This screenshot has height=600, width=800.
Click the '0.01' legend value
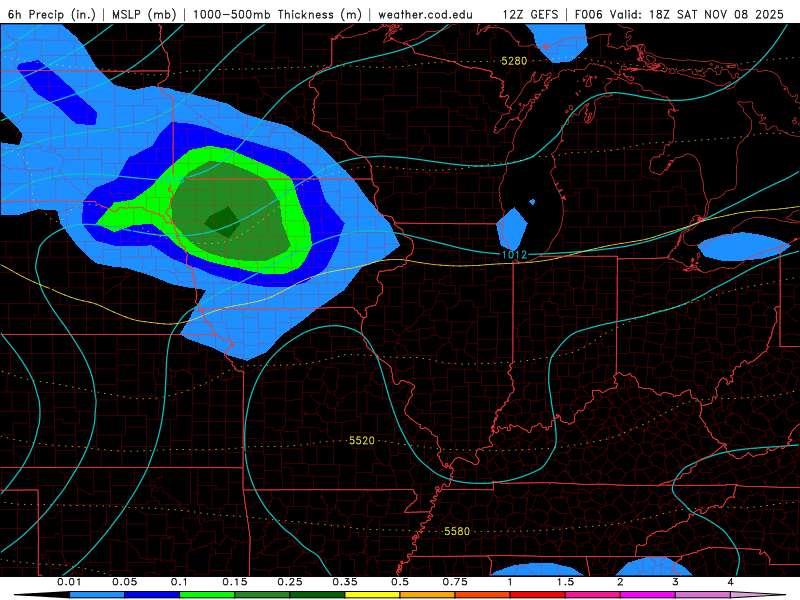(69, 582)
